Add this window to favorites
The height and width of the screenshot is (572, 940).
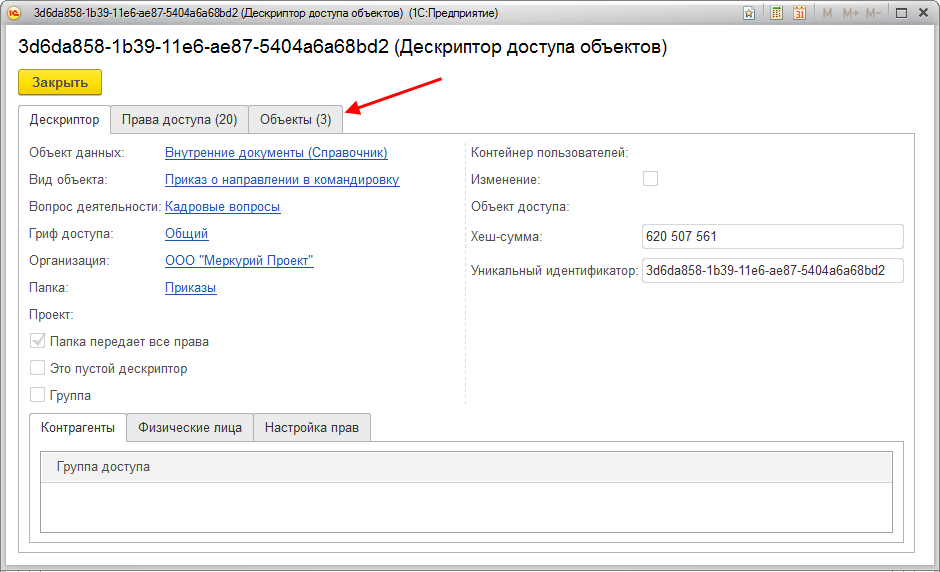click(749, 13)
